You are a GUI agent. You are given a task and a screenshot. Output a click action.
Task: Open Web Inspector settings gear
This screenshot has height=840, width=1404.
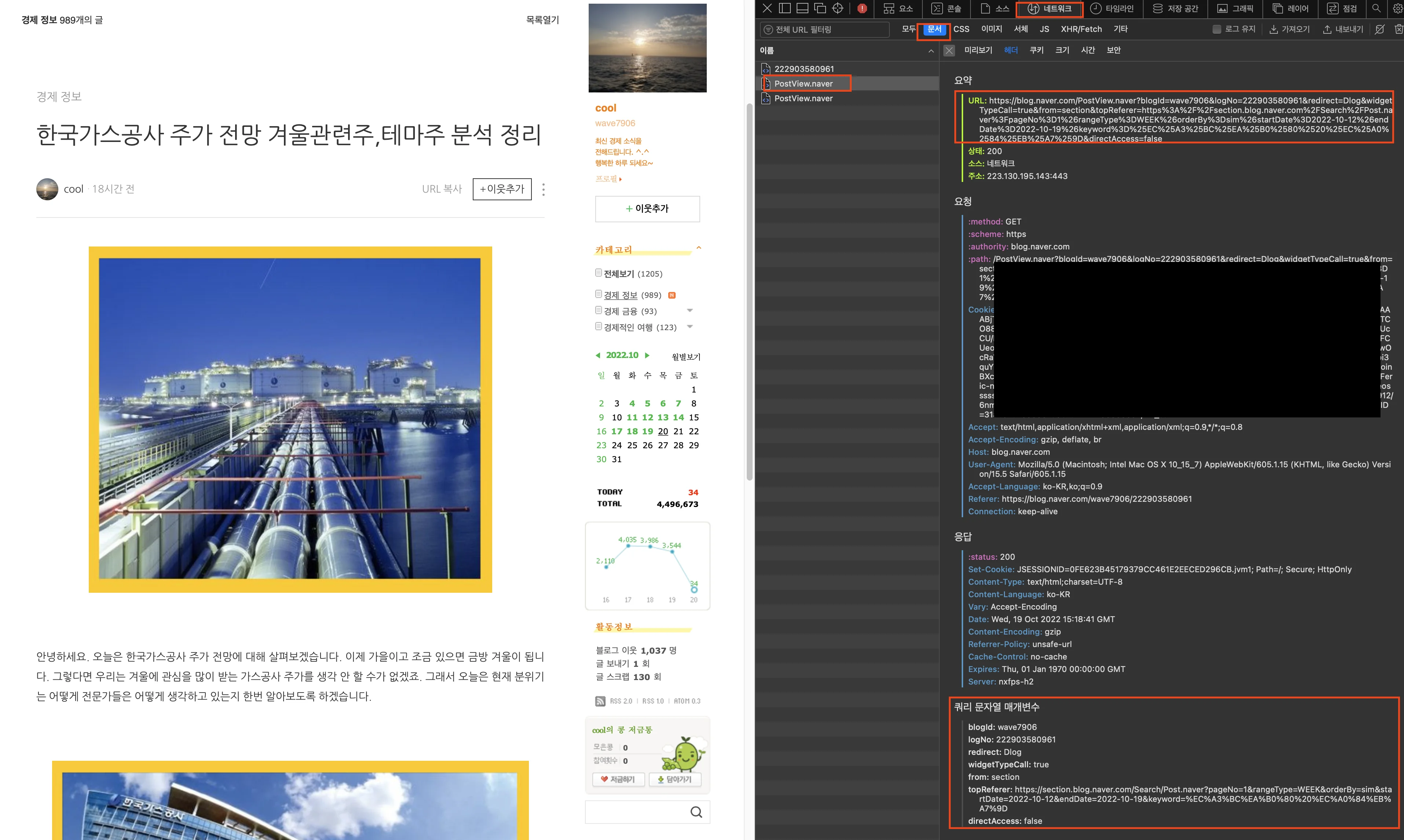pyautogui.click(x=1397, y=8)
